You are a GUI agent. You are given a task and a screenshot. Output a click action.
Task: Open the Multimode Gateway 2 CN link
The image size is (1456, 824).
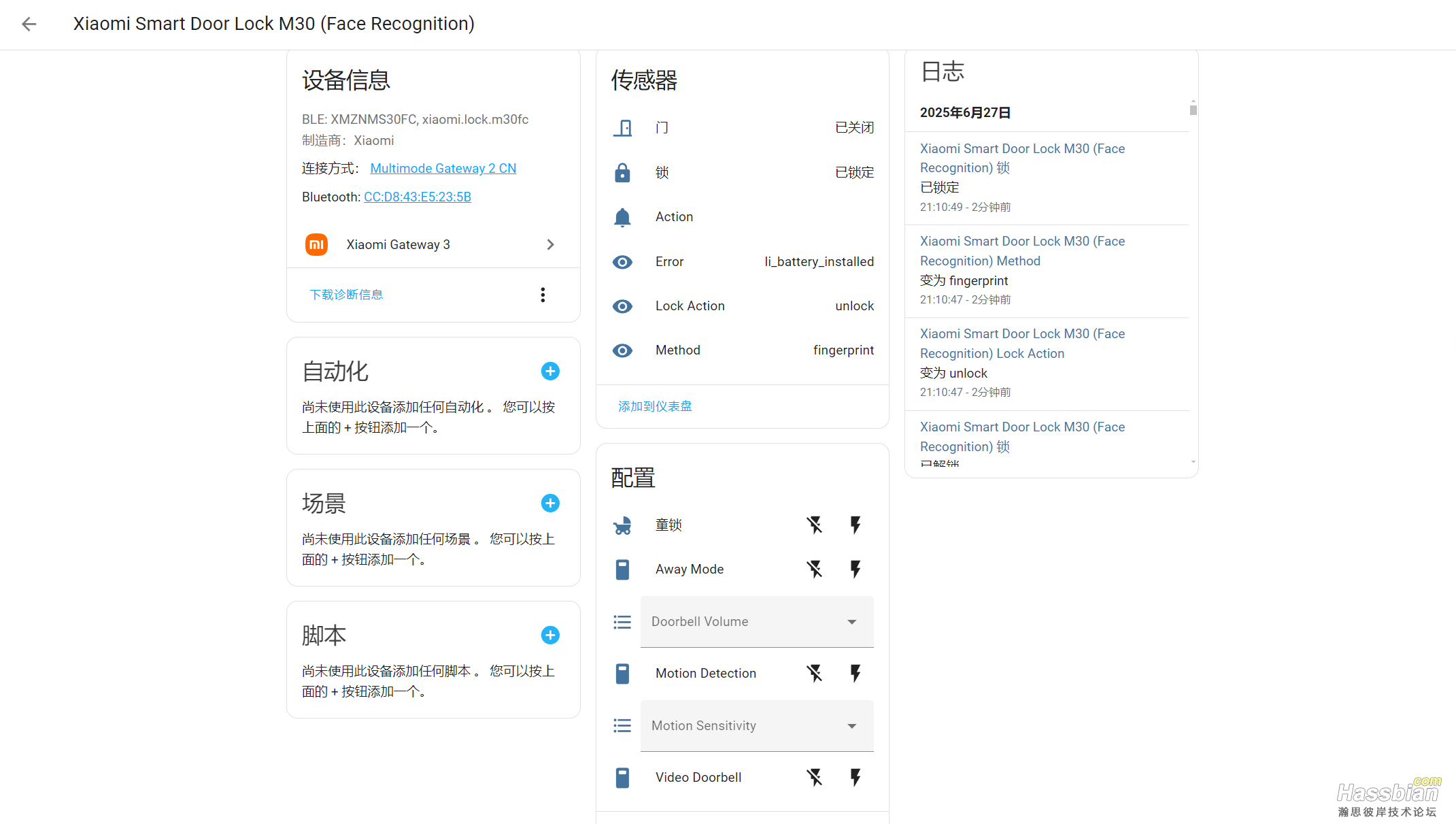[x=443, y=168]
